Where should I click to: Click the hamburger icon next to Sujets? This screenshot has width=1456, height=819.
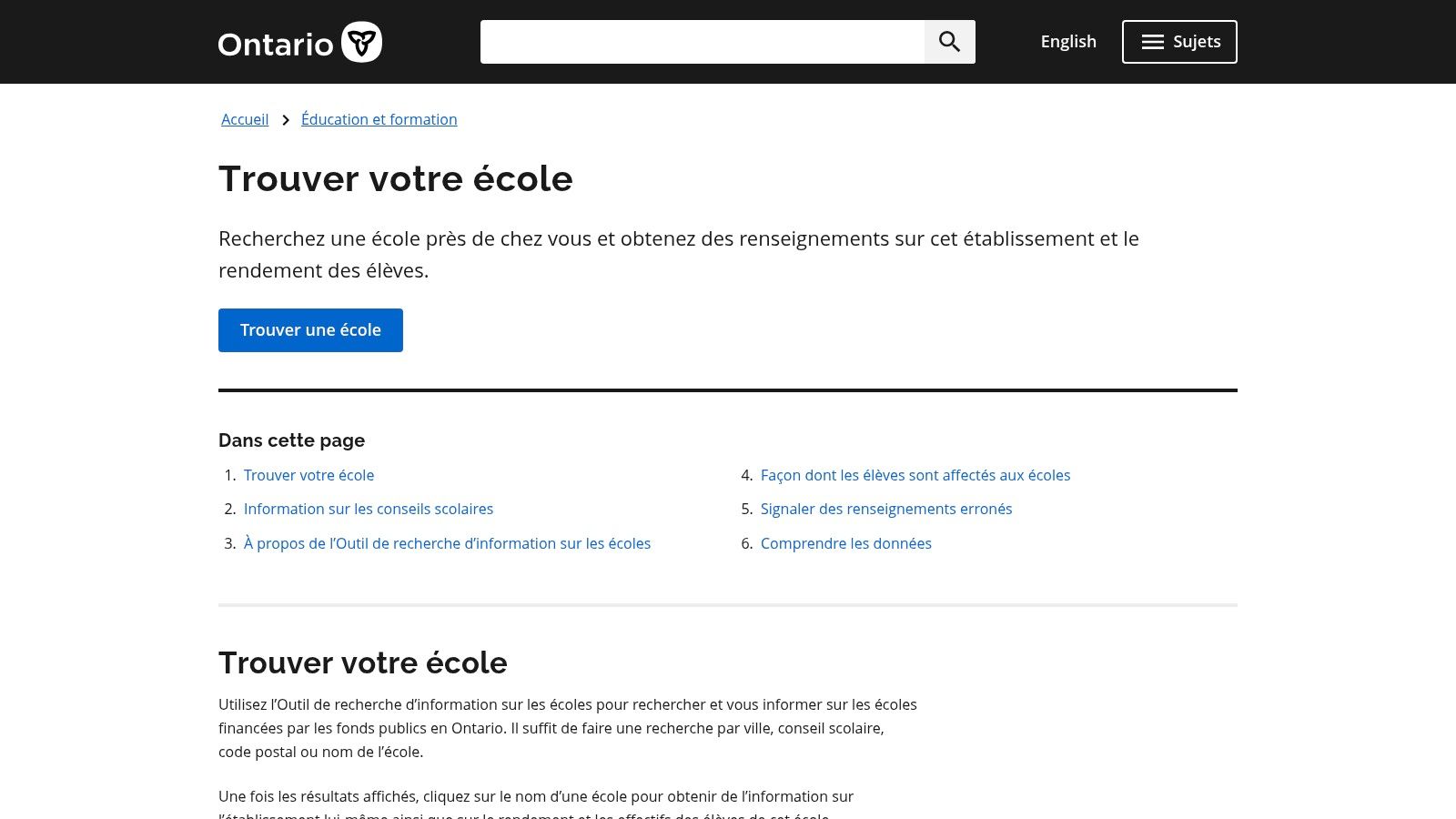click(1152, 42)
